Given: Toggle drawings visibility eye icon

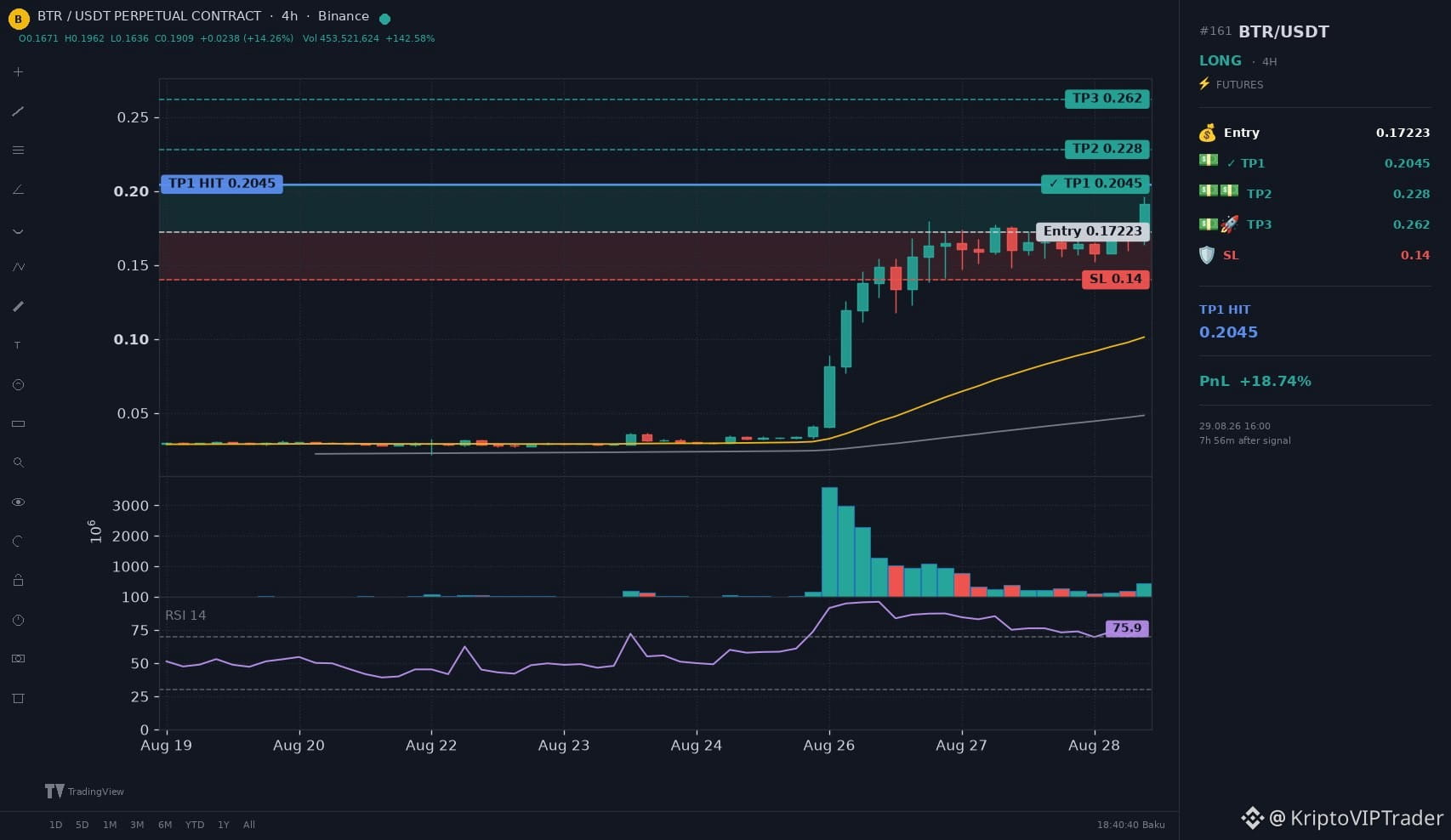Looking at the screenshot, I should pyautogui.click(x=18, y=502).
